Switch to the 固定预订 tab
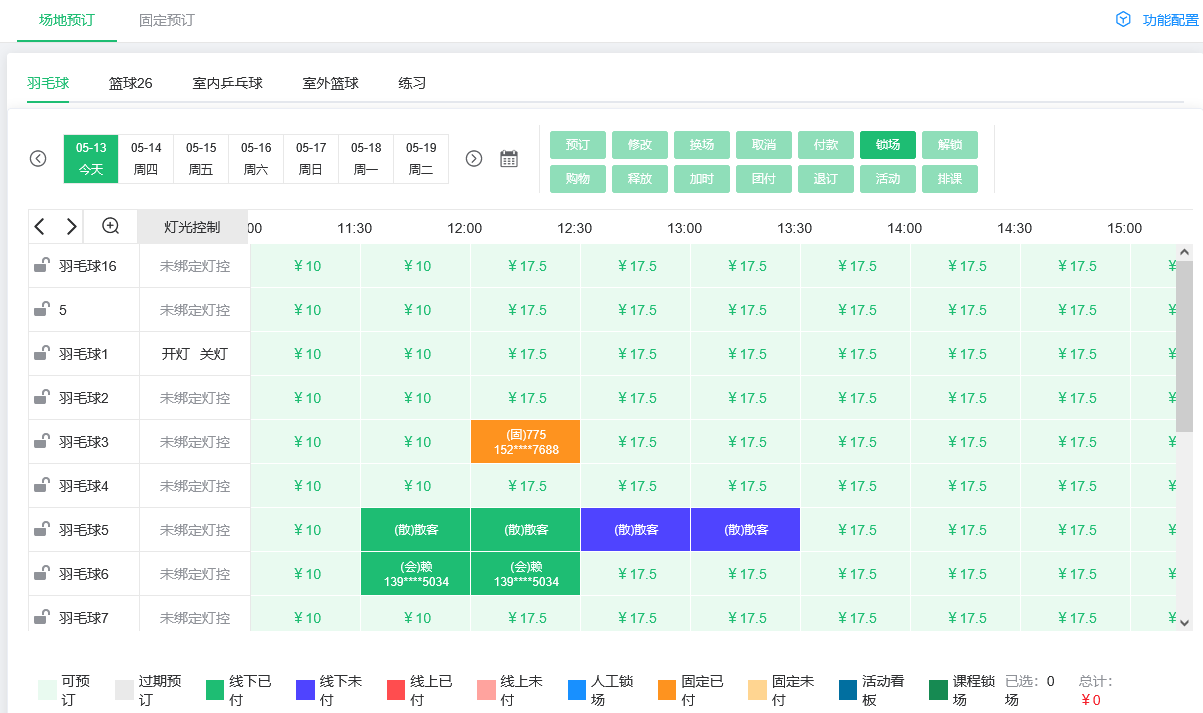1203x713 pixels. [x=167, y=20]
